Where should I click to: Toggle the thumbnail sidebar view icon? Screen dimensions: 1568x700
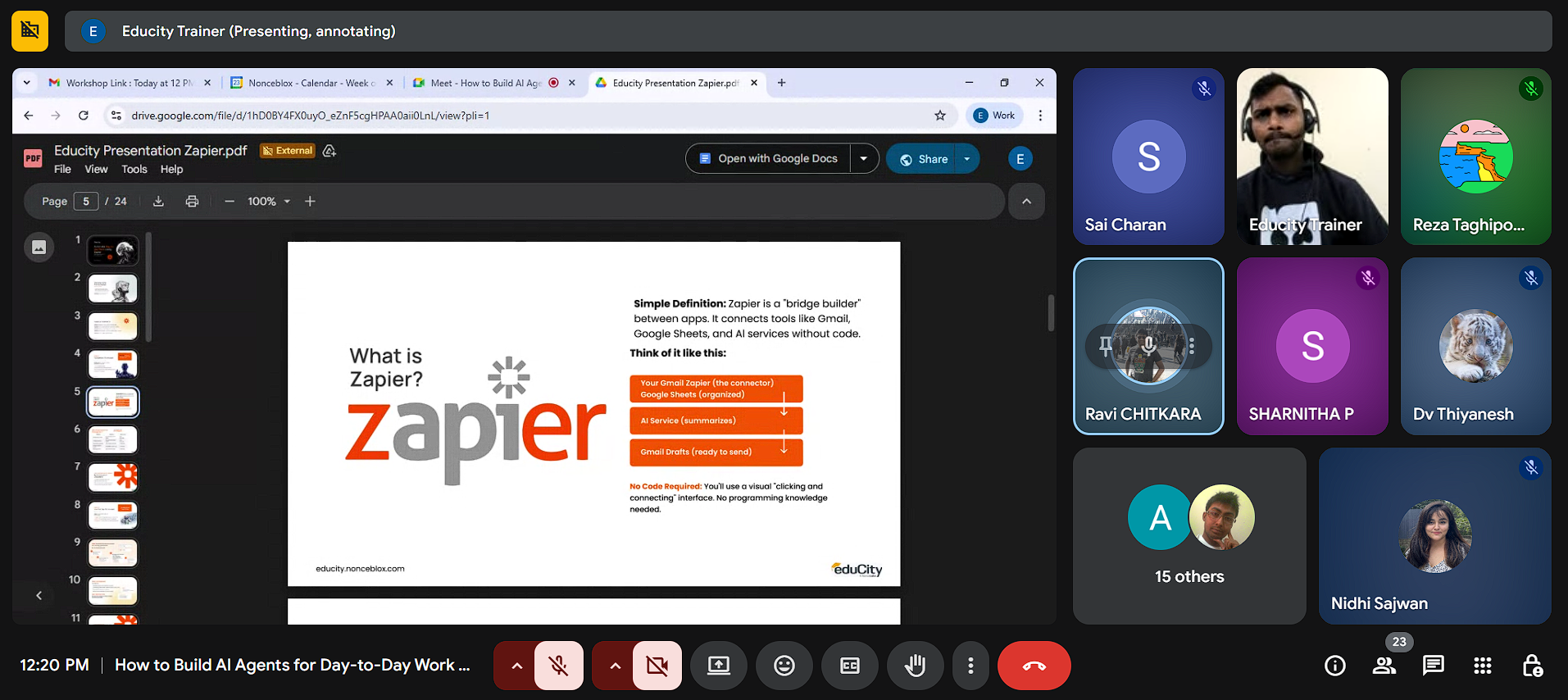point(39,248)
